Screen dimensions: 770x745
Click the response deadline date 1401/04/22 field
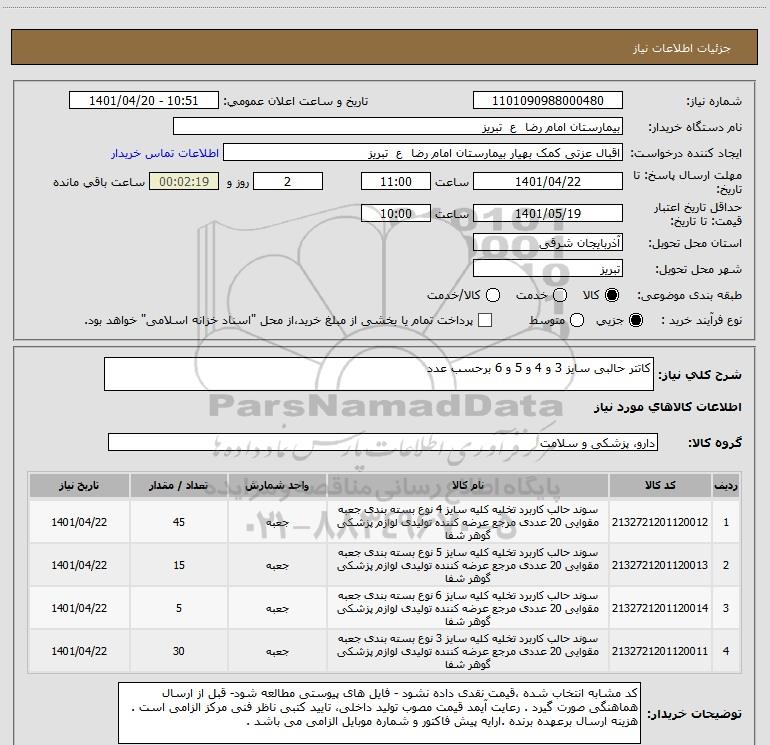548,181
